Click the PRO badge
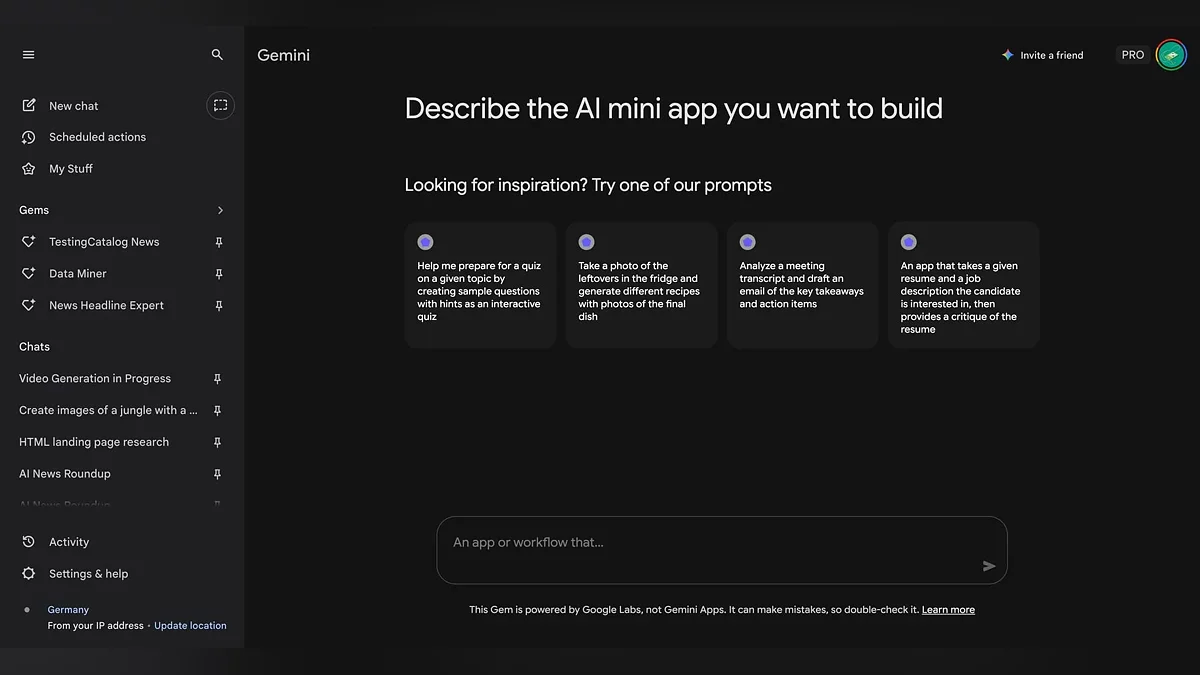 pos(1133,55)
